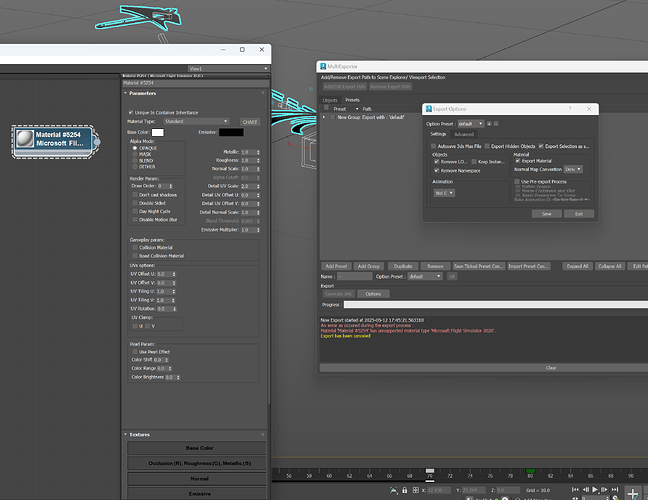Click the Save button in Export Options
Image resolution: width=648 pixels, height=500 pixels.
click(x=546, y=214)
